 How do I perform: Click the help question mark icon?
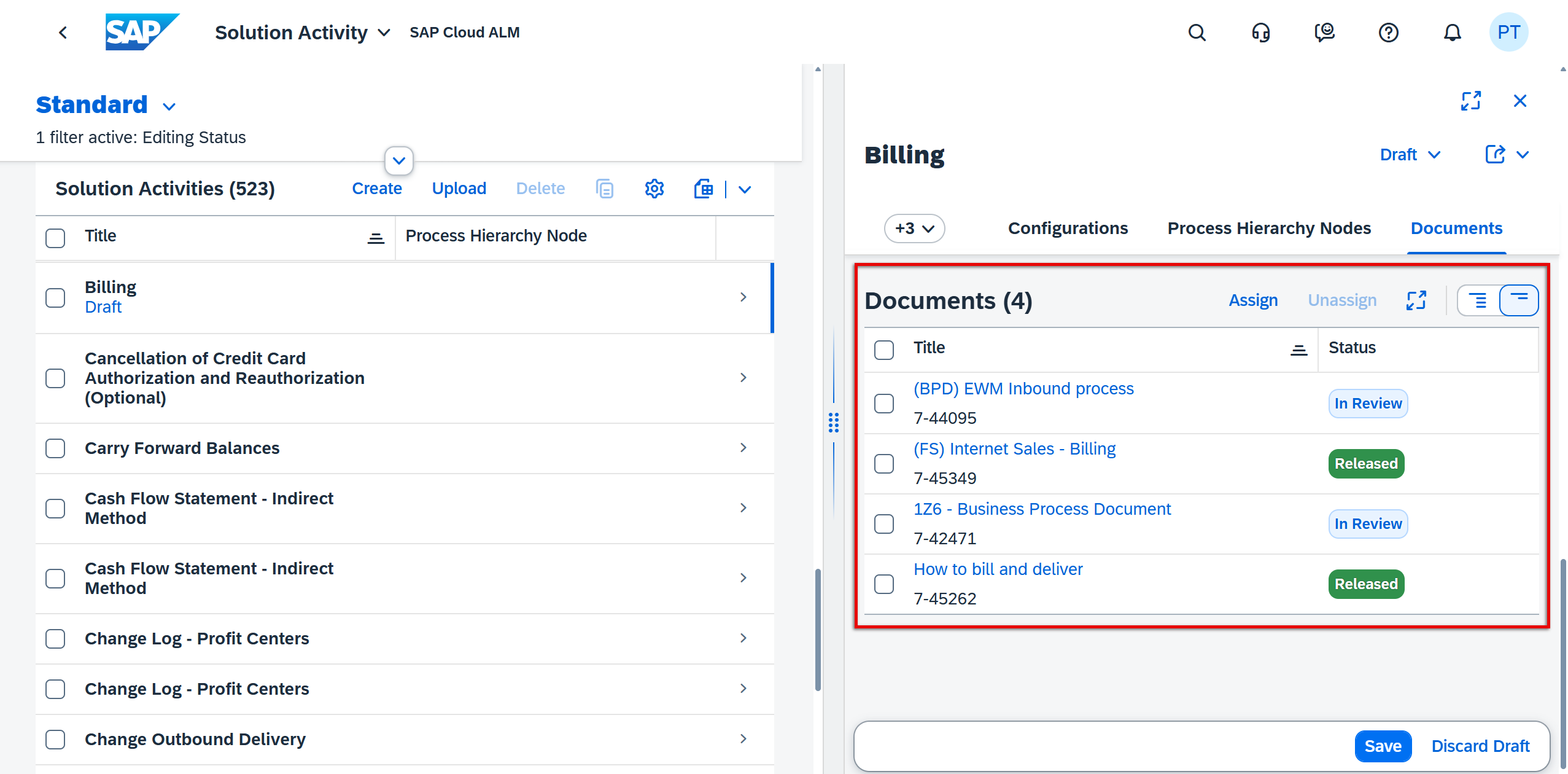pyautogui.click(x=1388, y=32)
